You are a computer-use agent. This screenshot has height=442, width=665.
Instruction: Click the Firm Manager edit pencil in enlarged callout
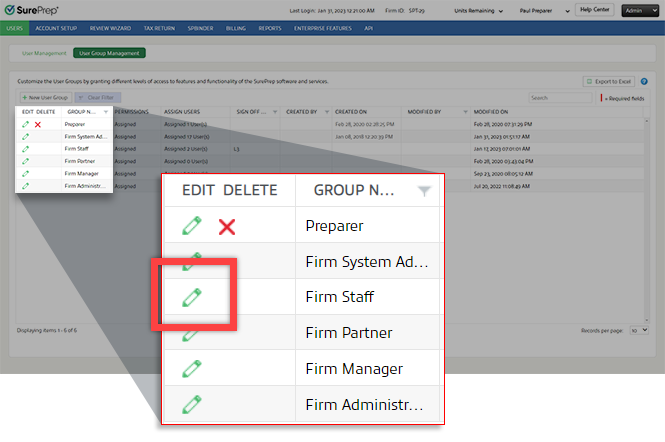pos(192,369)
